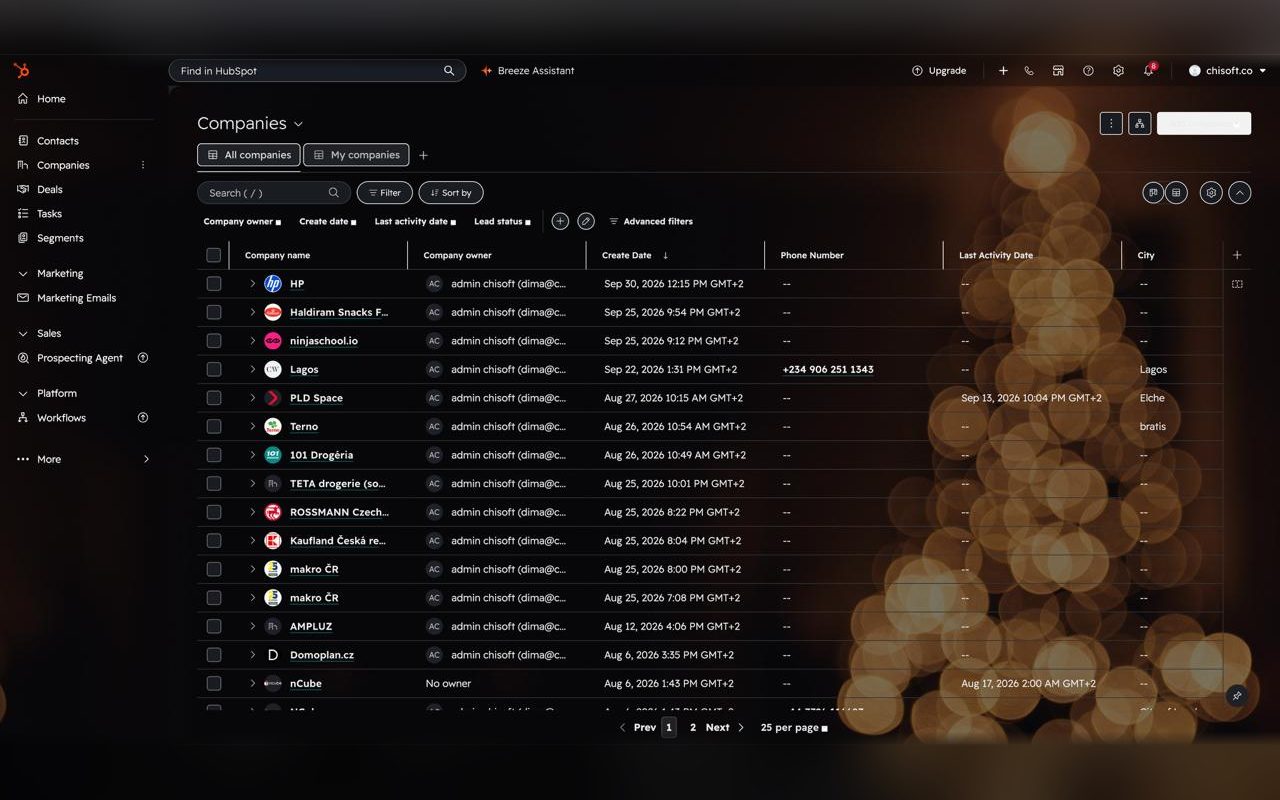This screenshot has width=1280, height=800.
Task: Select the All companies tab
Action: [x=249, y=155]
